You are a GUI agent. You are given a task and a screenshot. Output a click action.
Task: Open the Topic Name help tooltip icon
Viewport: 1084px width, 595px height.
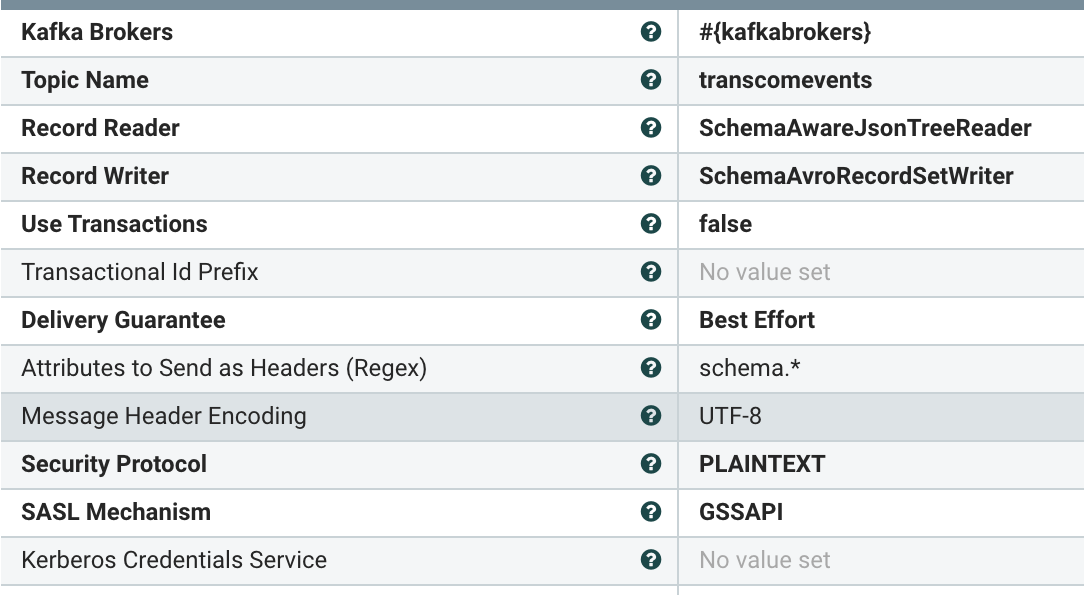pos(651,80)
